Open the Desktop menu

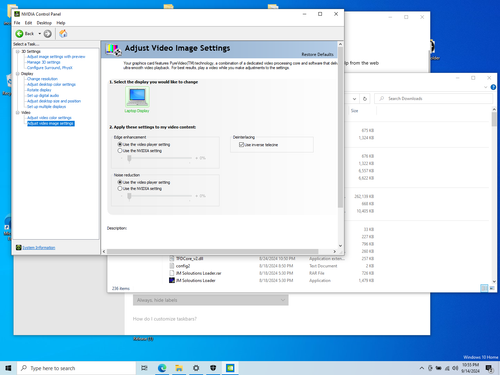click(44, 23)
